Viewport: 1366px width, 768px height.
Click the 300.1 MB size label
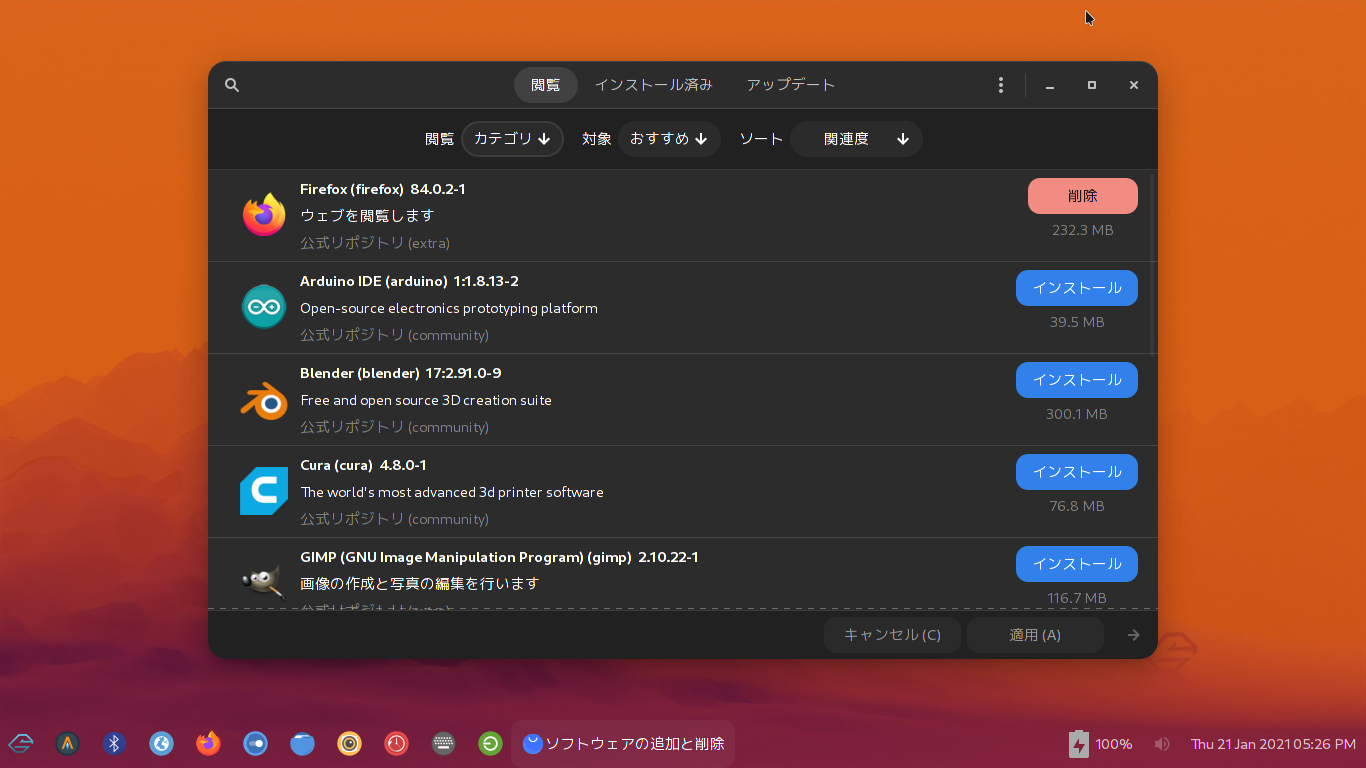pos(1077,414)
